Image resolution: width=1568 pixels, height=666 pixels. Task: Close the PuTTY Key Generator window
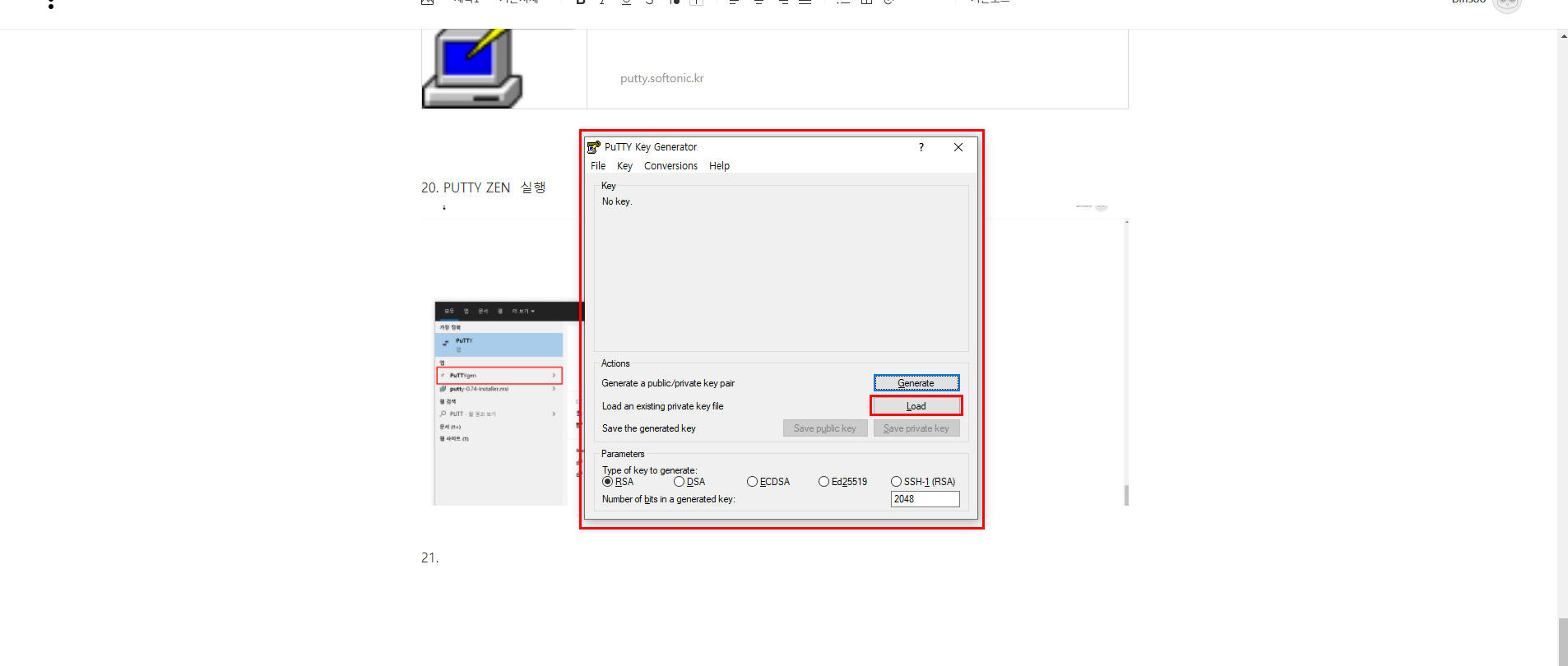[x=958, y=147]
